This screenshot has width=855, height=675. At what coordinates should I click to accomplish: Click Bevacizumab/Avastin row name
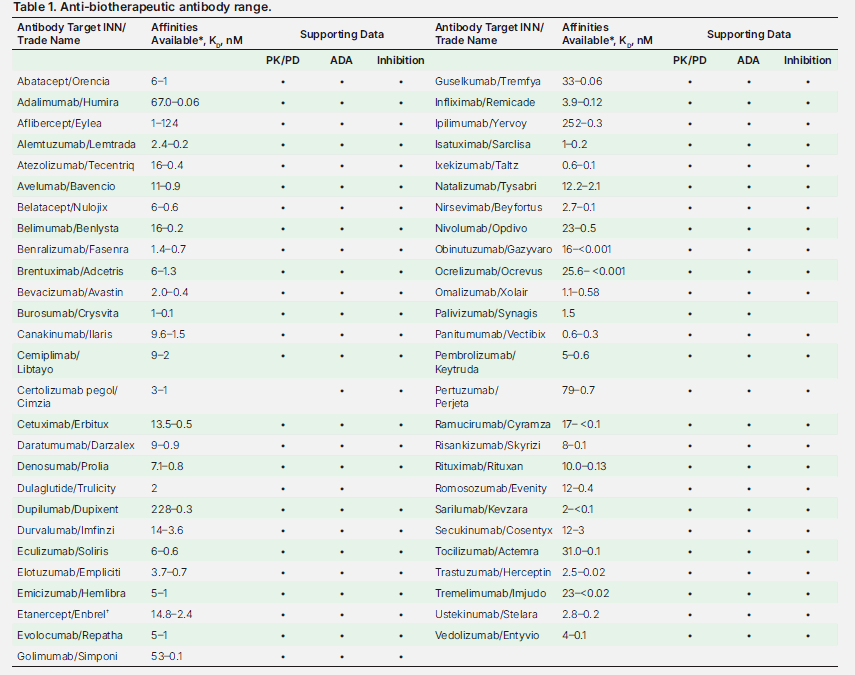point(70,292)
